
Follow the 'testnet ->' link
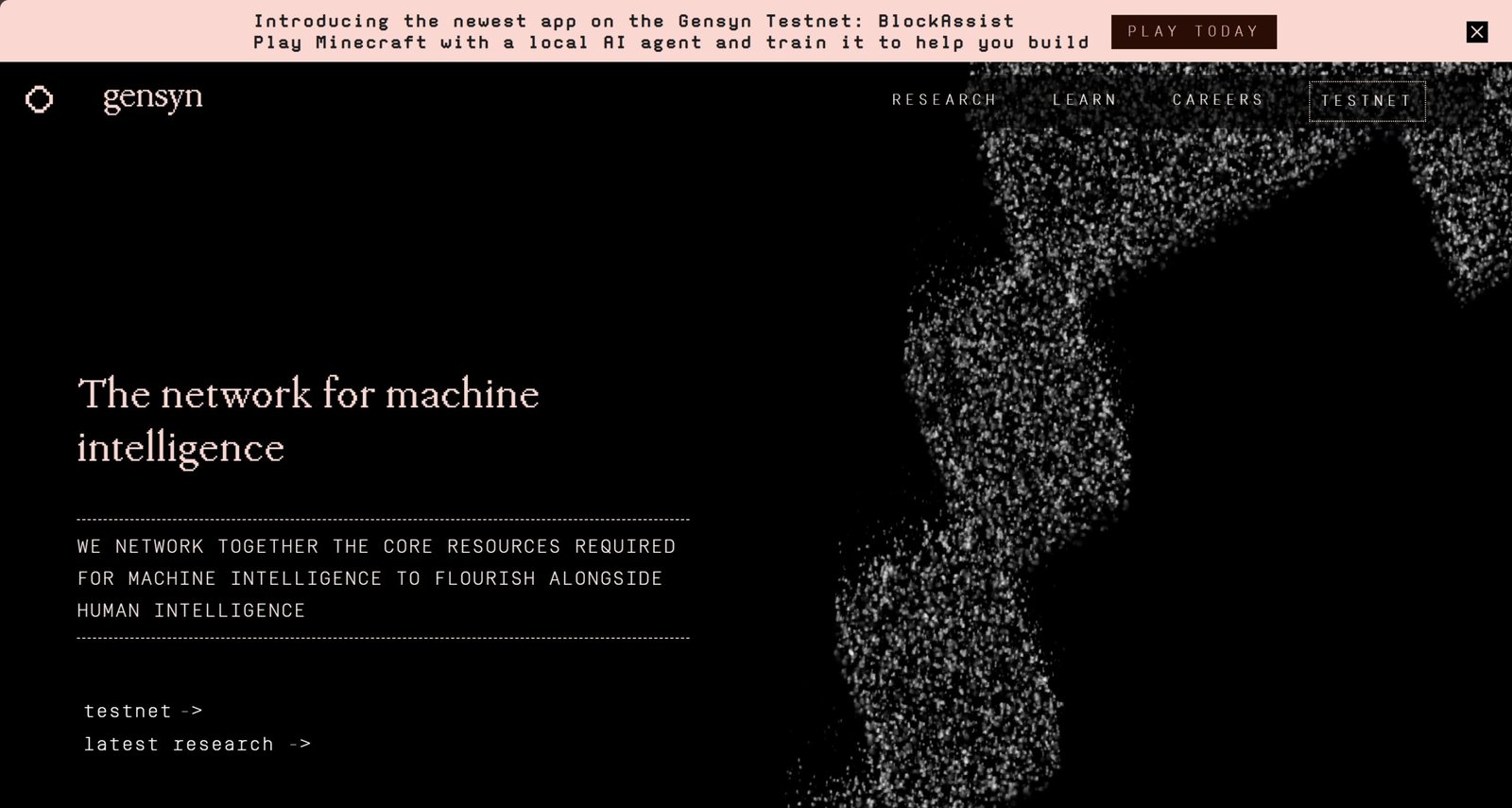click(143, 711)
